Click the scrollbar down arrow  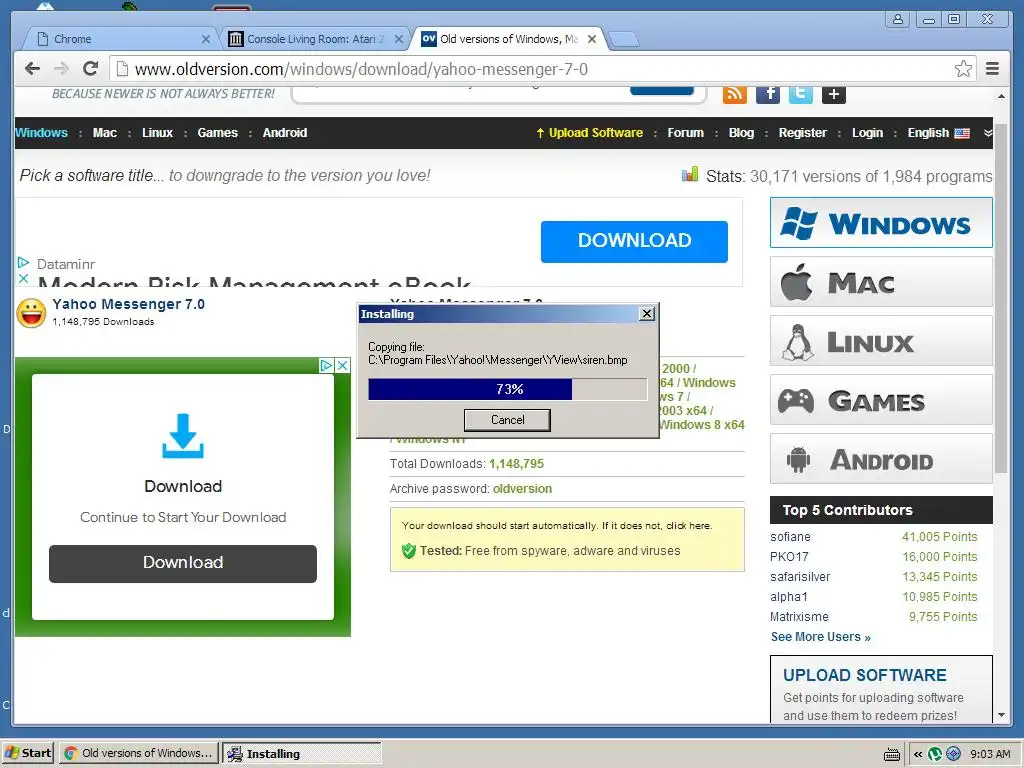pos(1001,715)
